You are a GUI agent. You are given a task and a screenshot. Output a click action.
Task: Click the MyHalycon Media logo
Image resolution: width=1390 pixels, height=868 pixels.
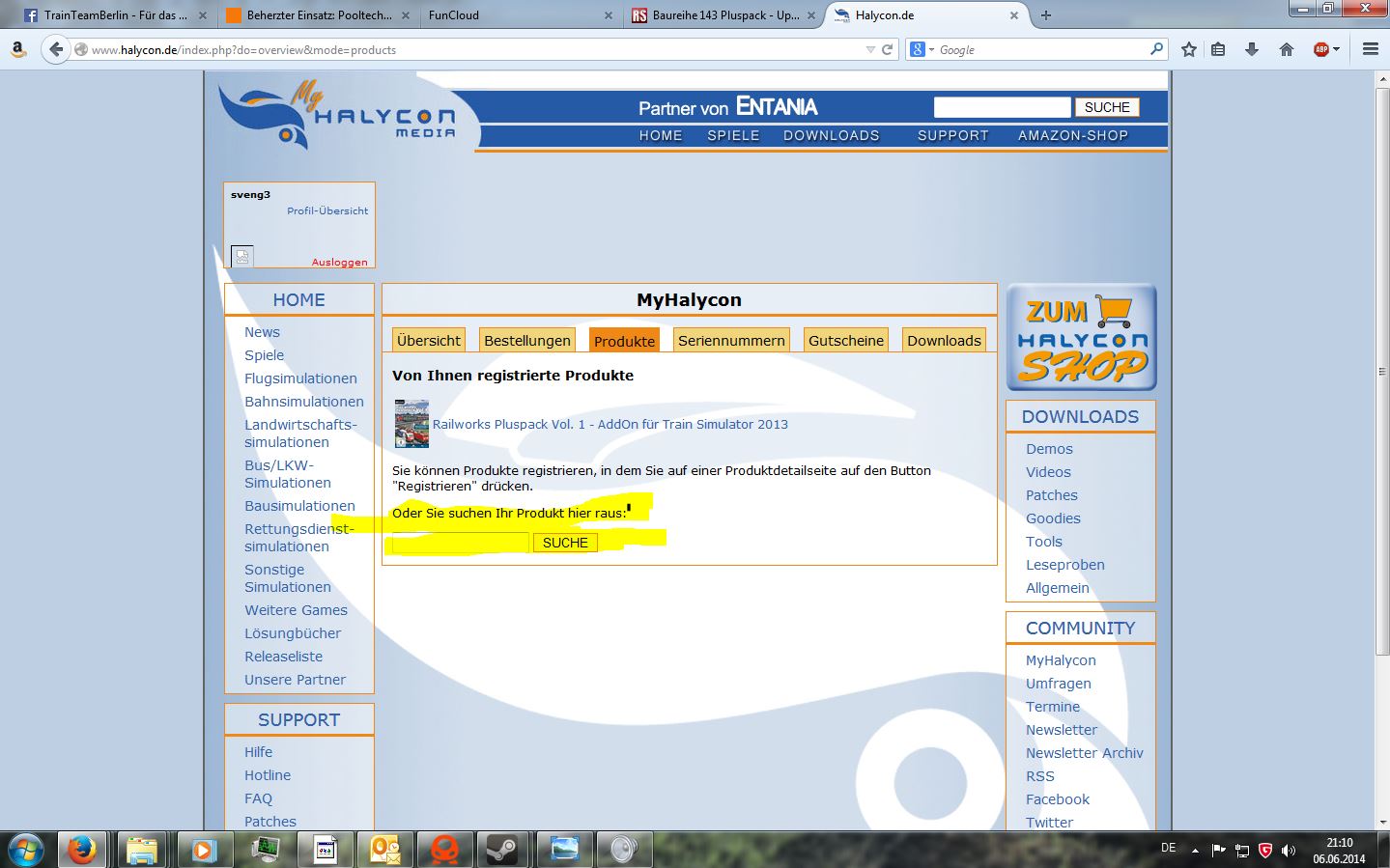338,116
